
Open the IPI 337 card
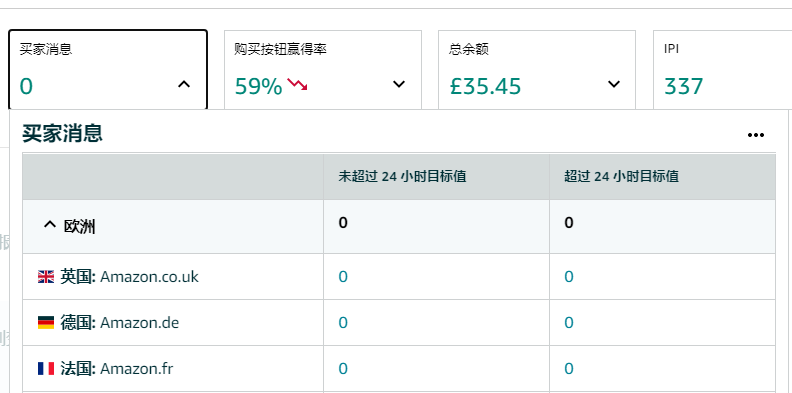tap(722, 70)
